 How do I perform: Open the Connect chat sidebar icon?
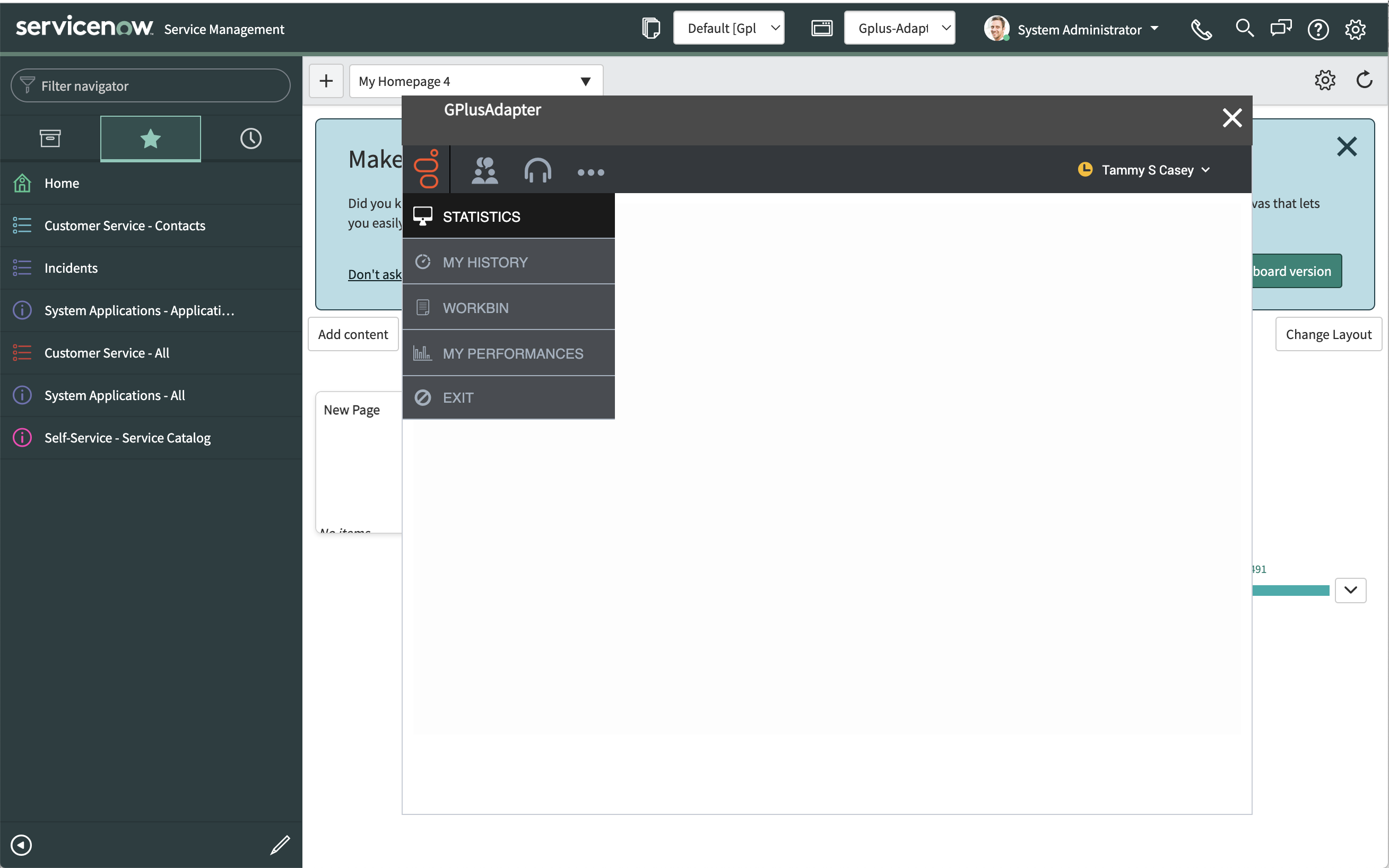click(1281, 28)
